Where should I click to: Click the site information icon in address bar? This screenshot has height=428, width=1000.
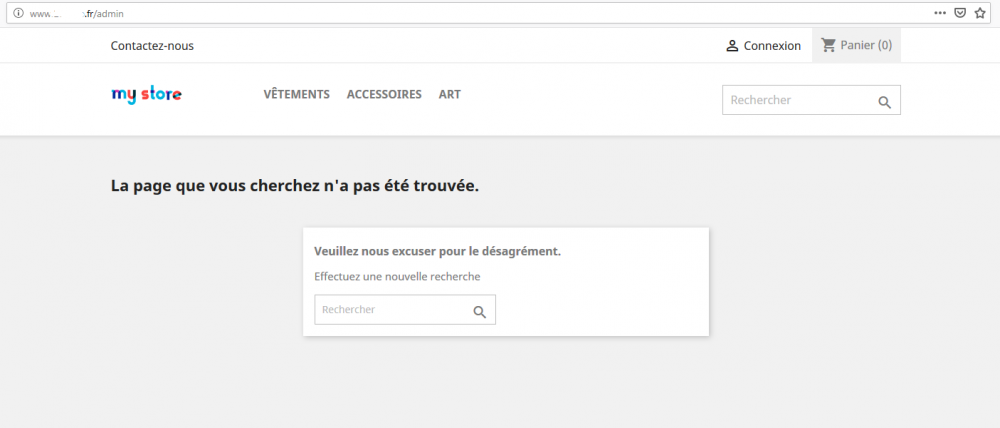pos(18,13)
